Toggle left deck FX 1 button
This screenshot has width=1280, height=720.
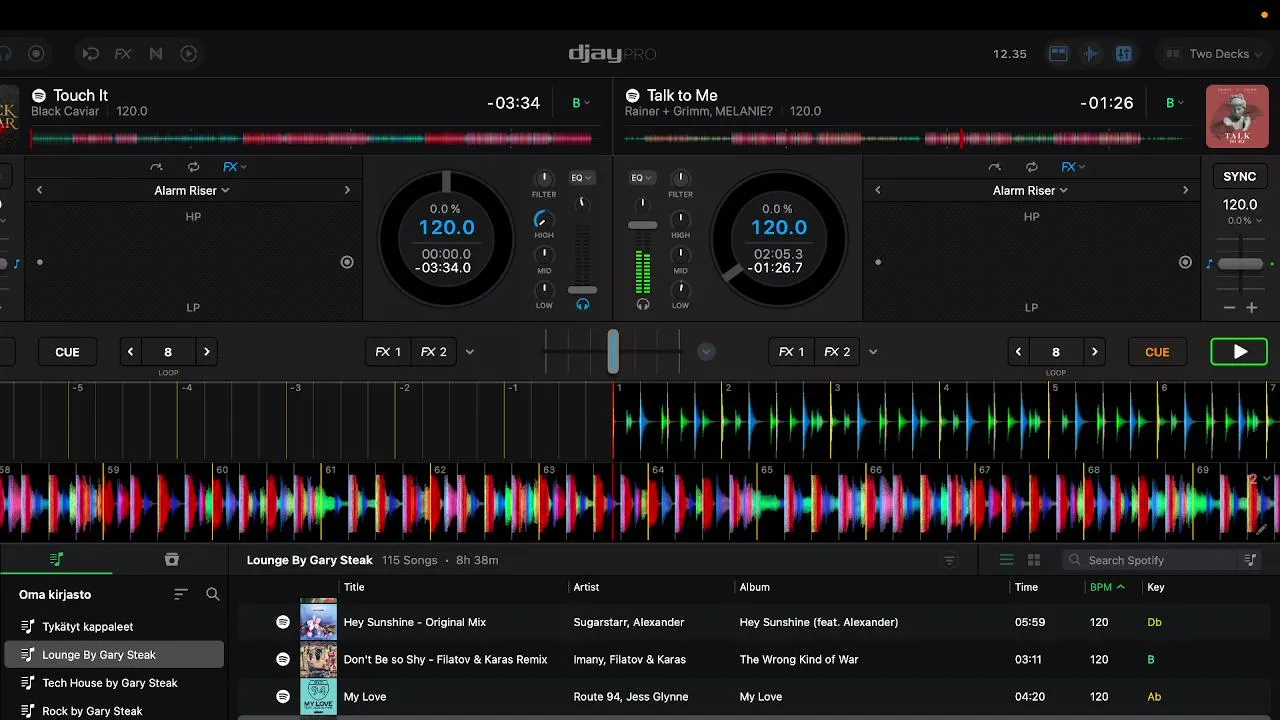(x=388, y=352)
